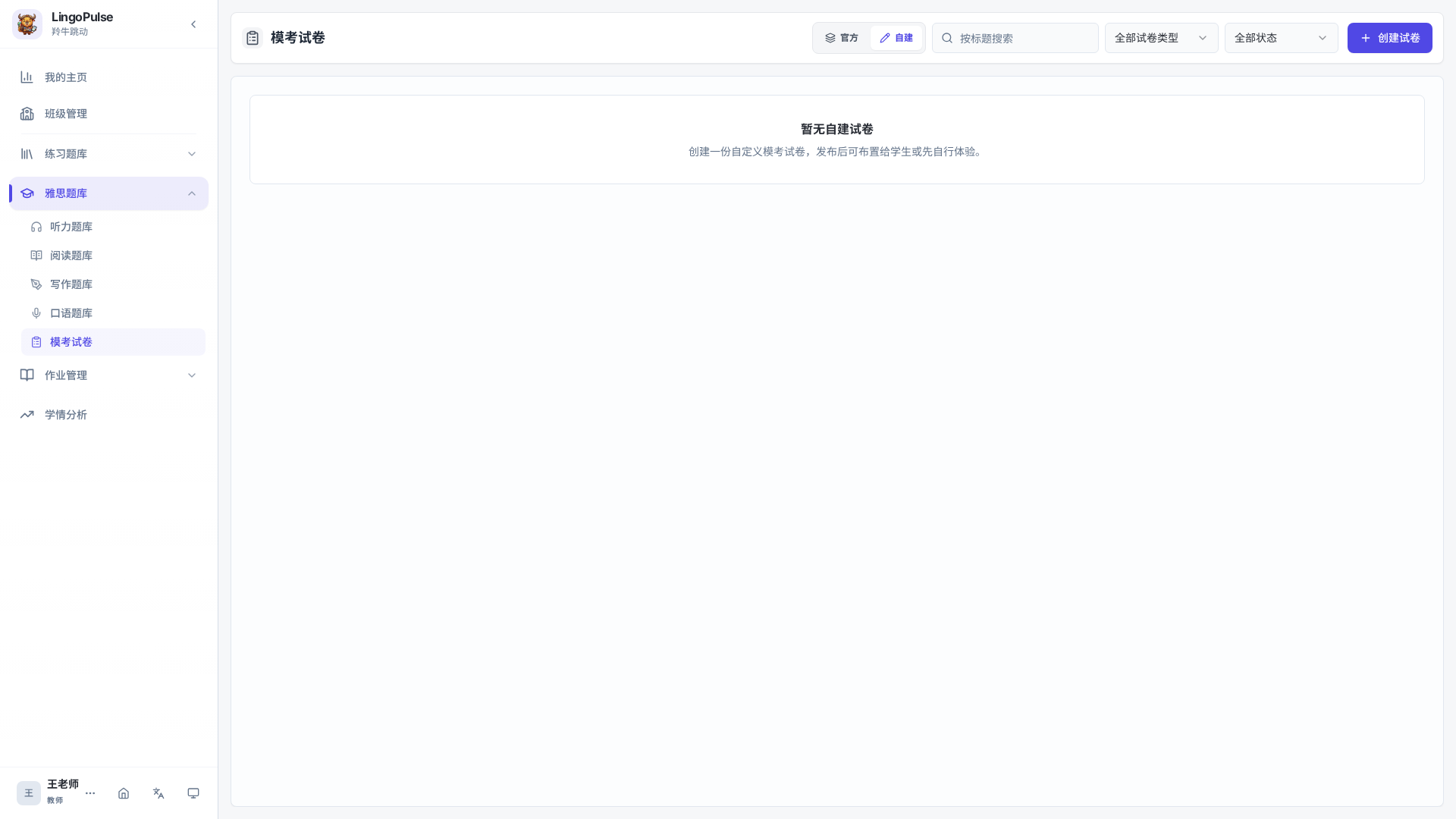Open the language switcher icon
The width and height of the screenshot is (1456, 819).
point(158,793)
